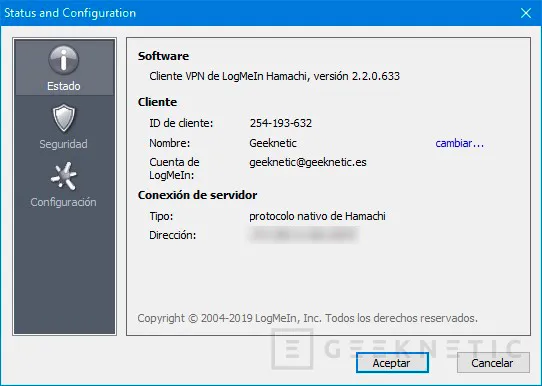The height and width of the screenshot is (386, 542).
Task: Click the blurred Dirección address value
Action: pos(304,235)
